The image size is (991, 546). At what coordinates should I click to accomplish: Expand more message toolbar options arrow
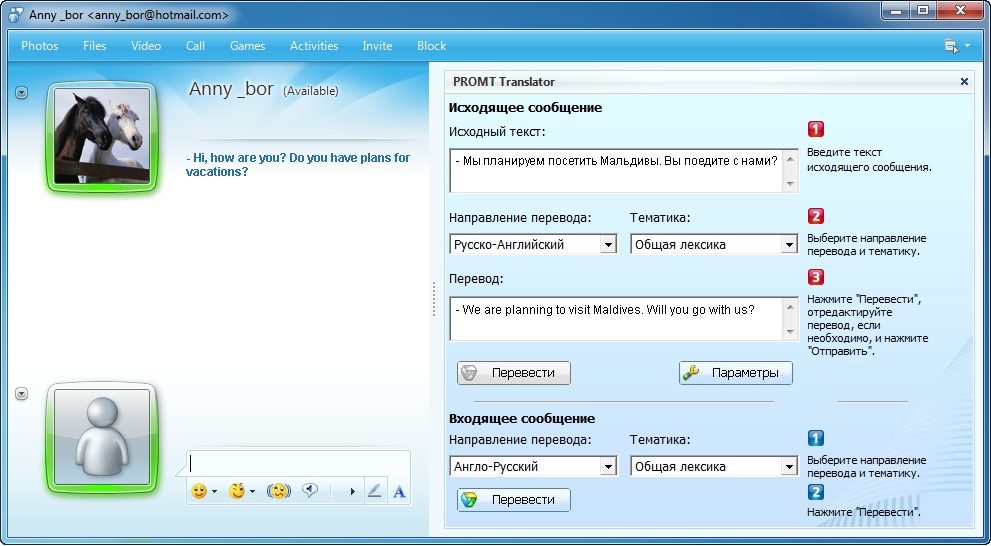351,491
